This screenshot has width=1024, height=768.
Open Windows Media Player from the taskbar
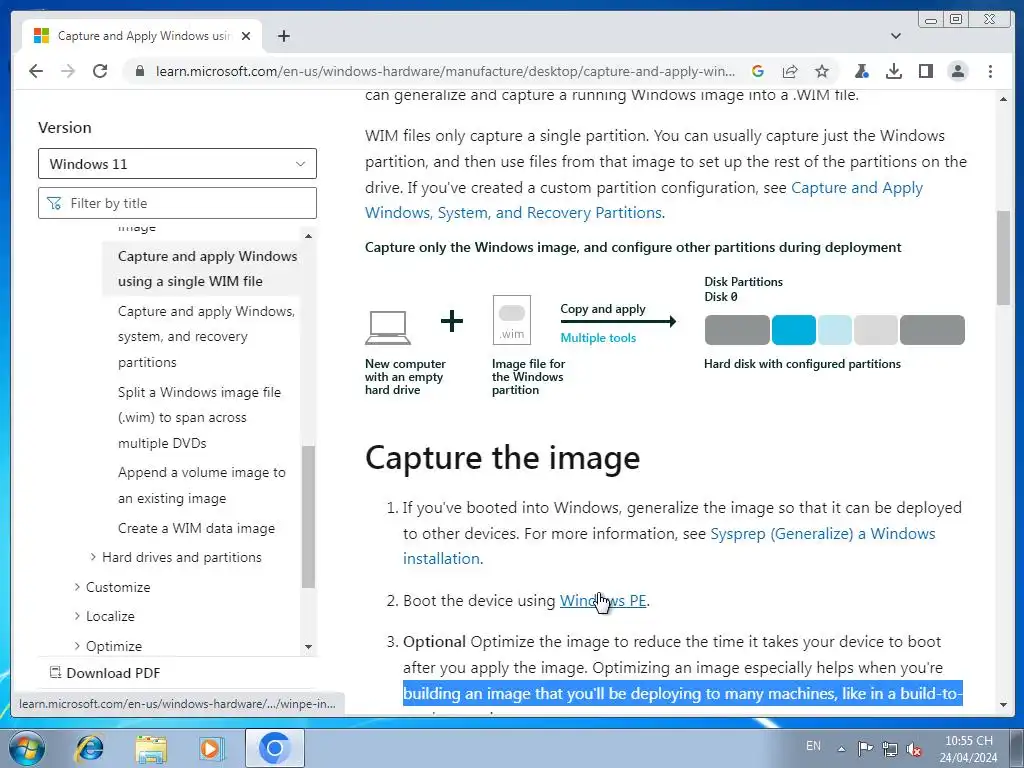pyautogui.click(x=212, y=748)
